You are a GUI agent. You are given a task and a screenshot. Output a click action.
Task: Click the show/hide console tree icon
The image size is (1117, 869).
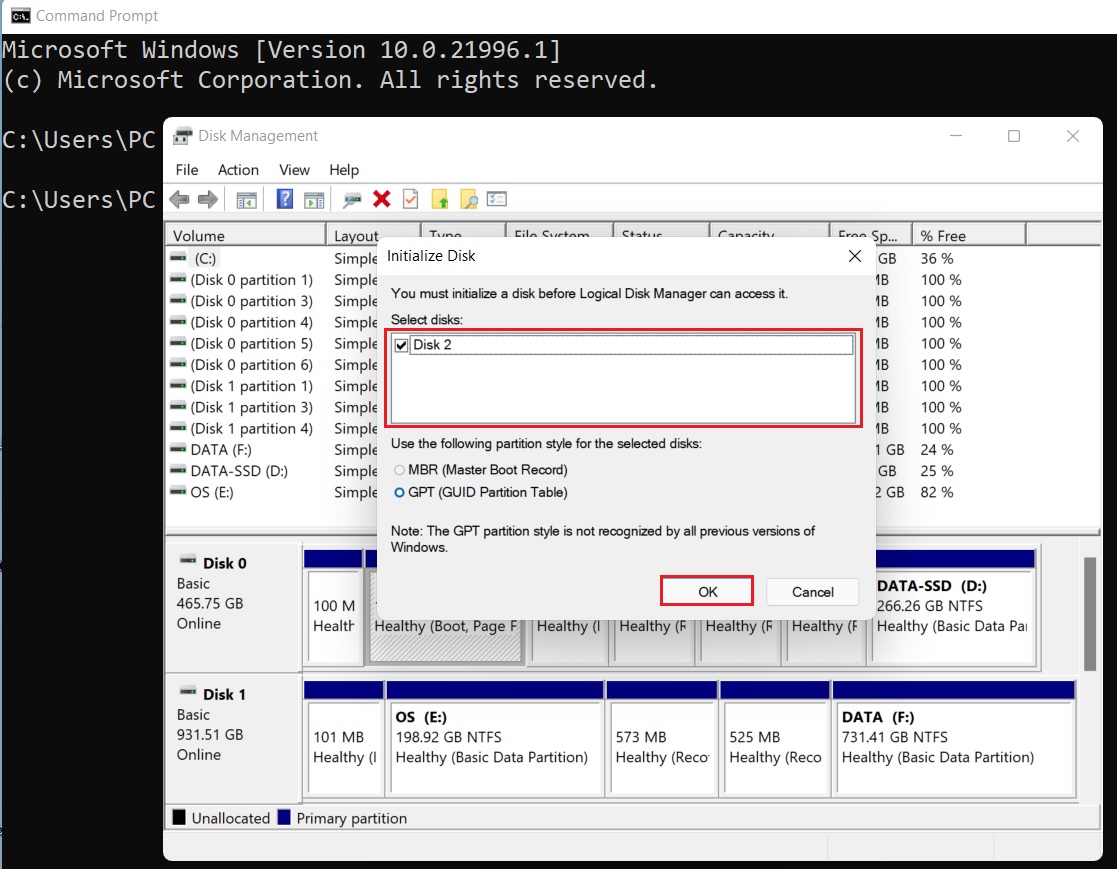[246, 200]
